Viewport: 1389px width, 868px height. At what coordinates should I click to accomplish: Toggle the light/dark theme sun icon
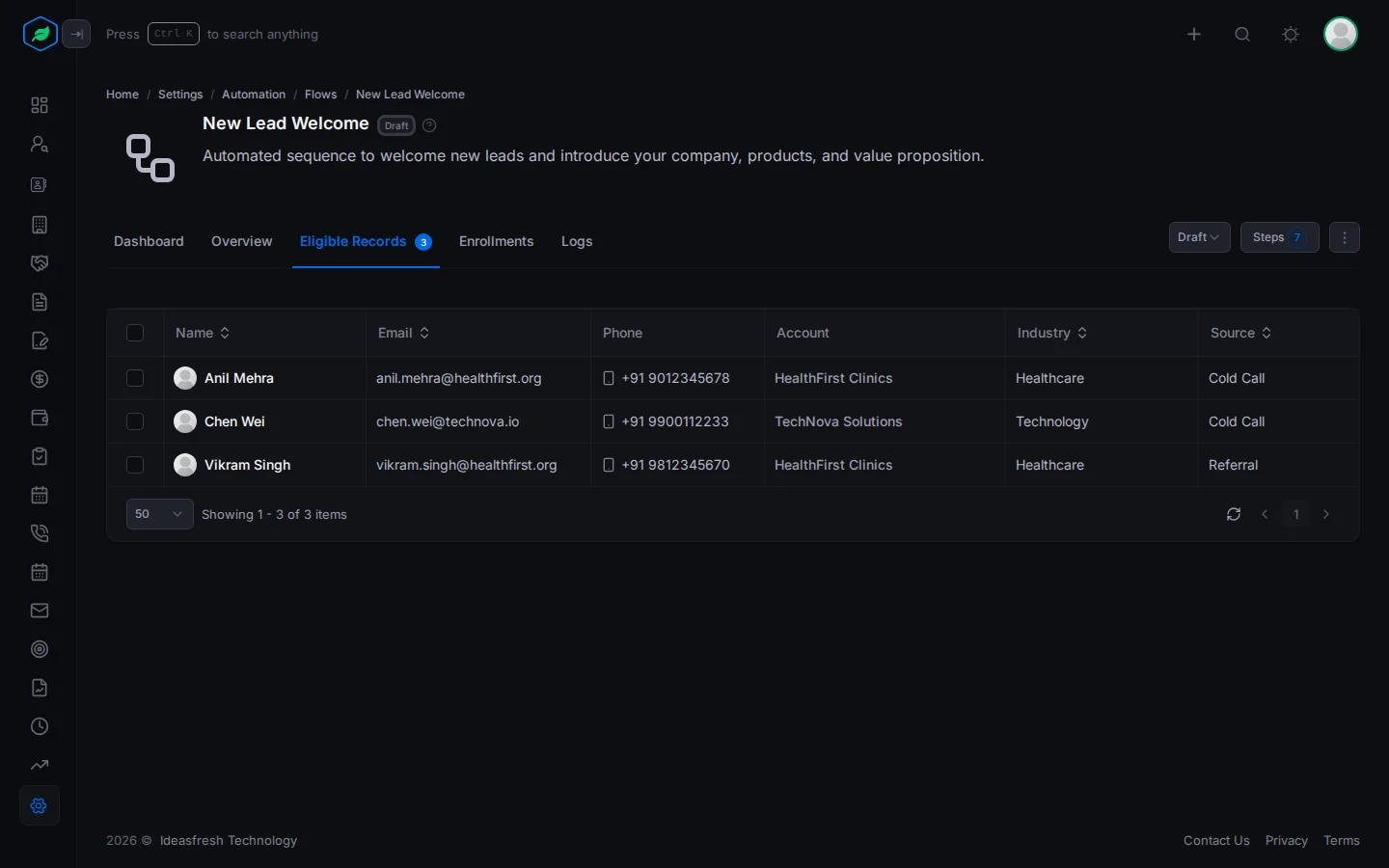[1291, 34]
